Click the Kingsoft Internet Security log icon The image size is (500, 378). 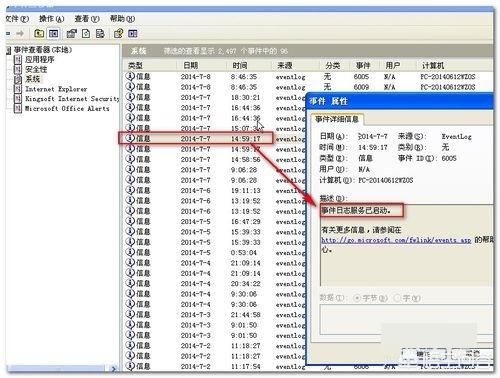coord(18,99)
